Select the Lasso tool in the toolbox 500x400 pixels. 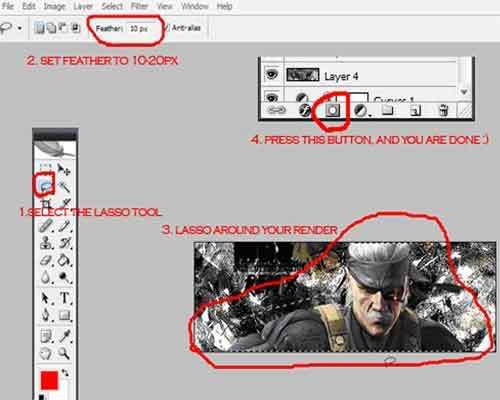45,185
